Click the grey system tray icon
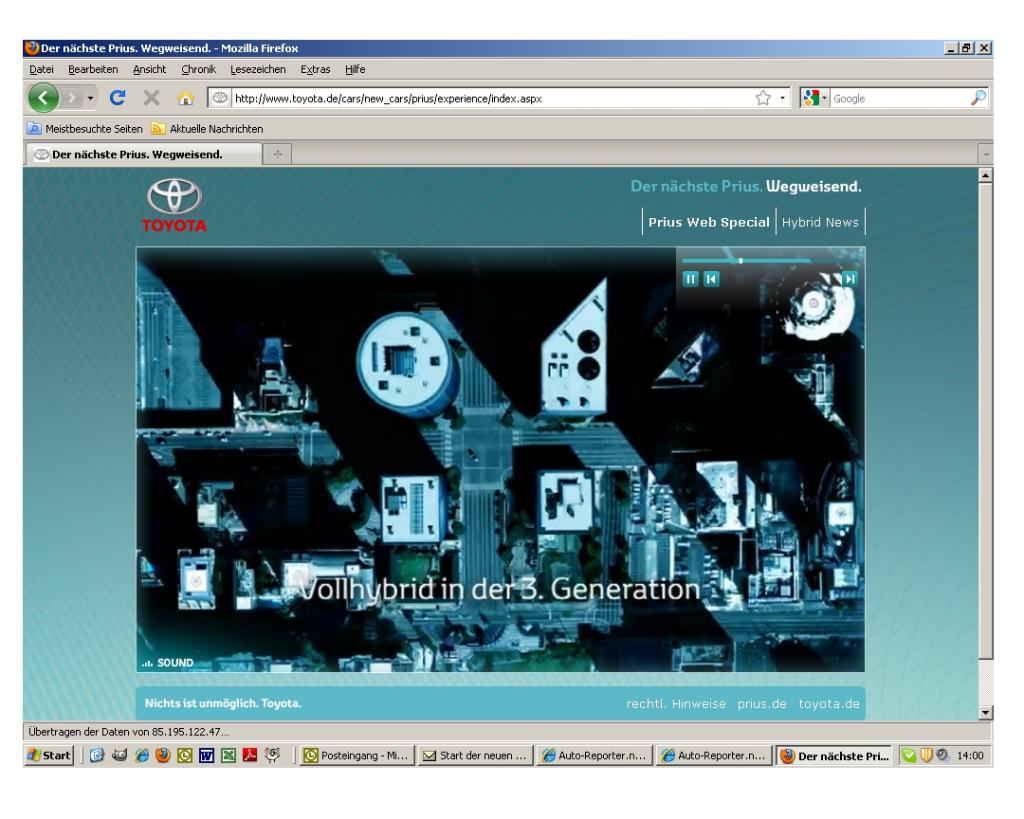The height and width of the screenshot is (819, 1024). coord(942,755)
